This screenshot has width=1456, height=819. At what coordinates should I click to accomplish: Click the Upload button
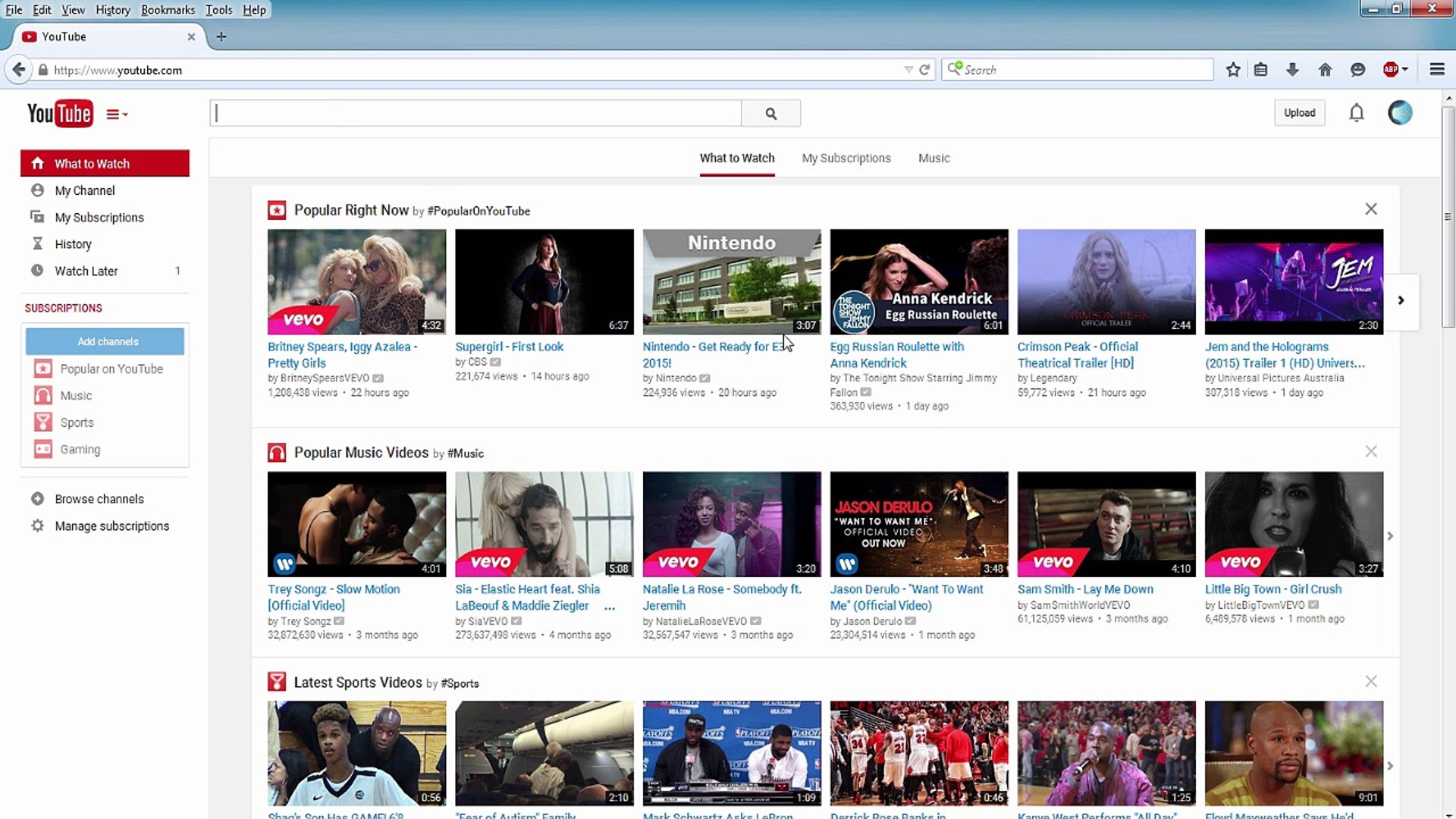coord(1300,112)
